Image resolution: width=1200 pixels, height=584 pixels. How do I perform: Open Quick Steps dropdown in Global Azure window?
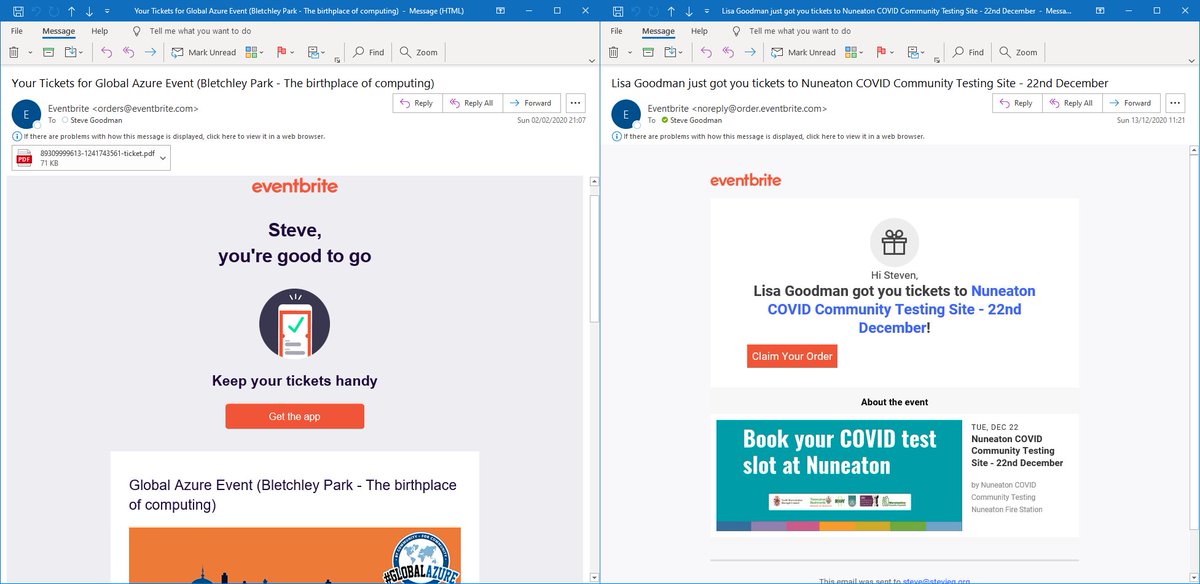318,52
